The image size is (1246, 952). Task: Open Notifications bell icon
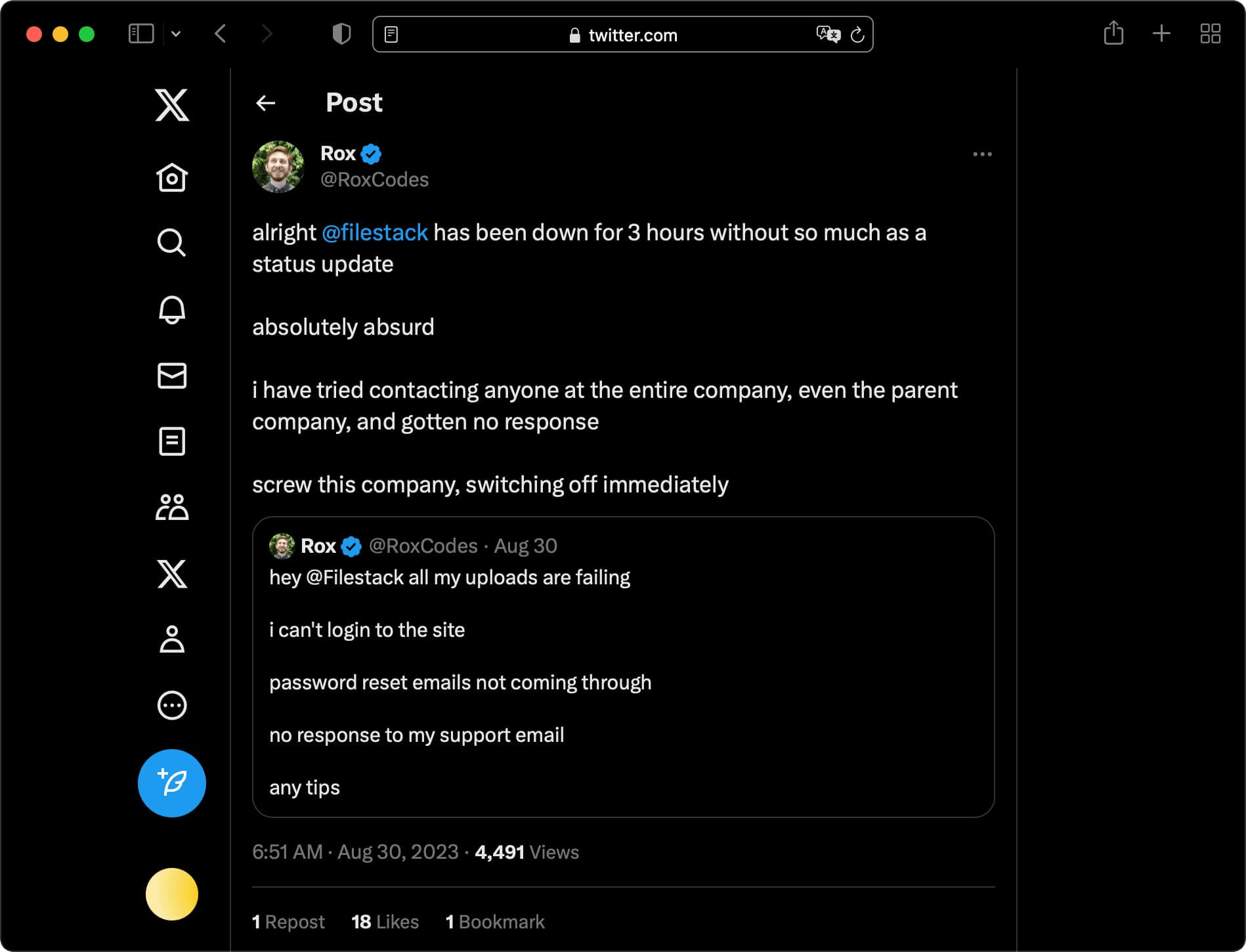click(x=172, y=309)
